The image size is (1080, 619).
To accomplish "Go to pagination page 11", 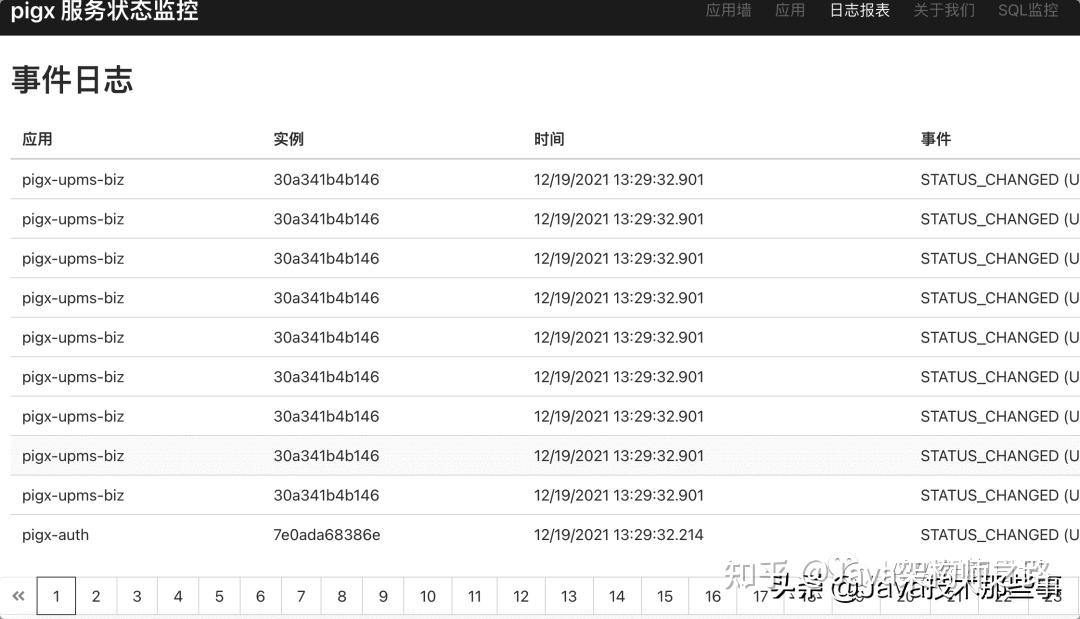I will (x=475, y=596).
